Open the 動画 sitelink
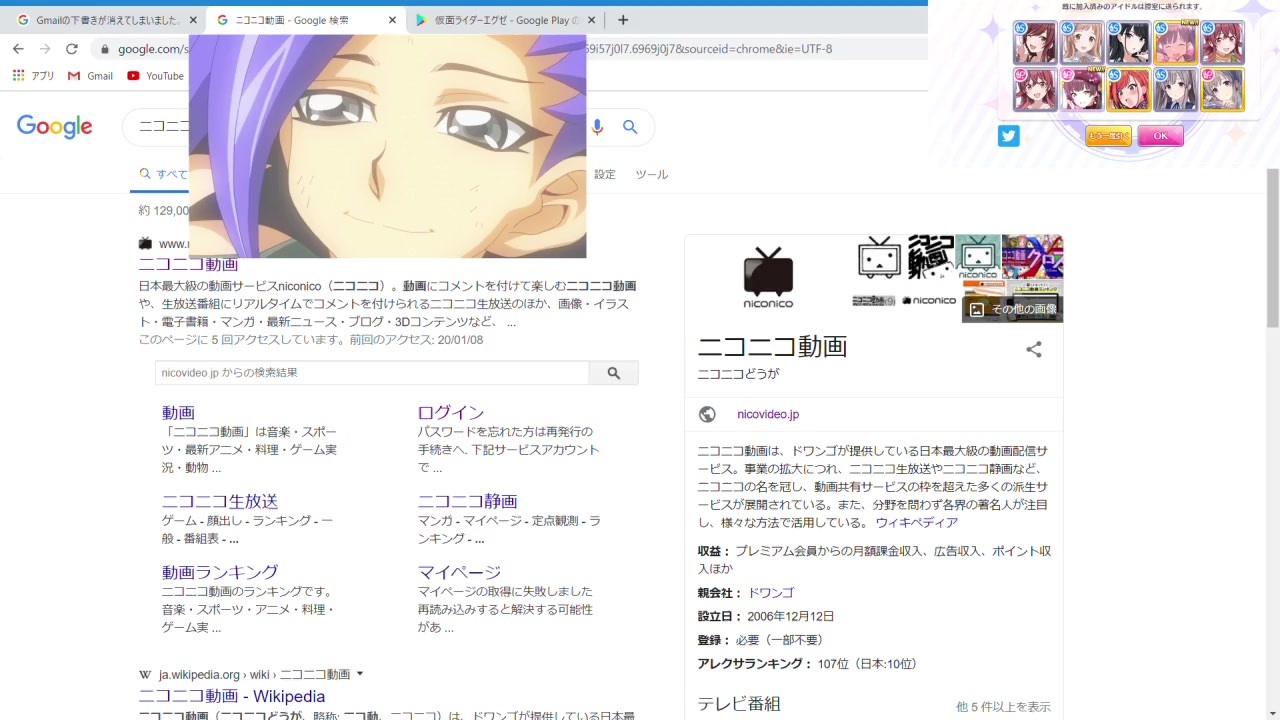1280x720 pixels. point(178,412)
